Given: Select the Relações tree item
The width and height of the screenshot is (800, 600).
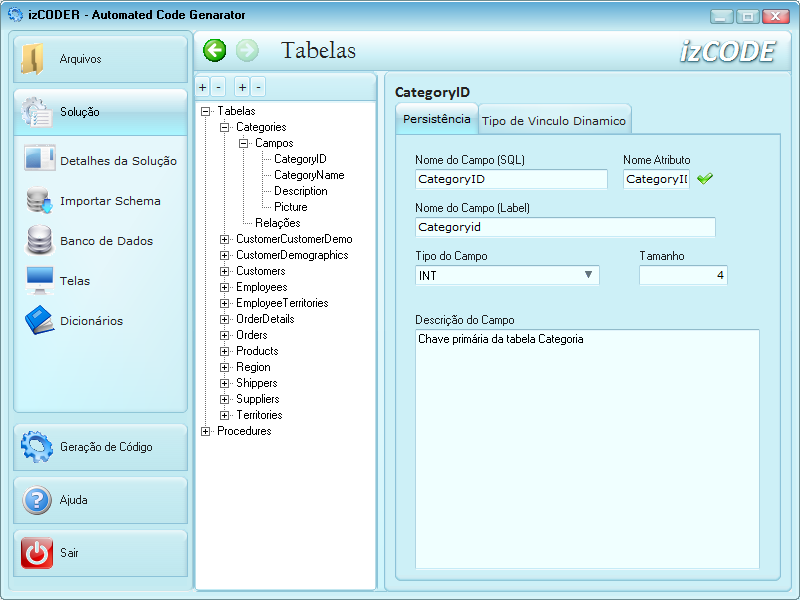Looking at the screenshot, I should [278, 223].
